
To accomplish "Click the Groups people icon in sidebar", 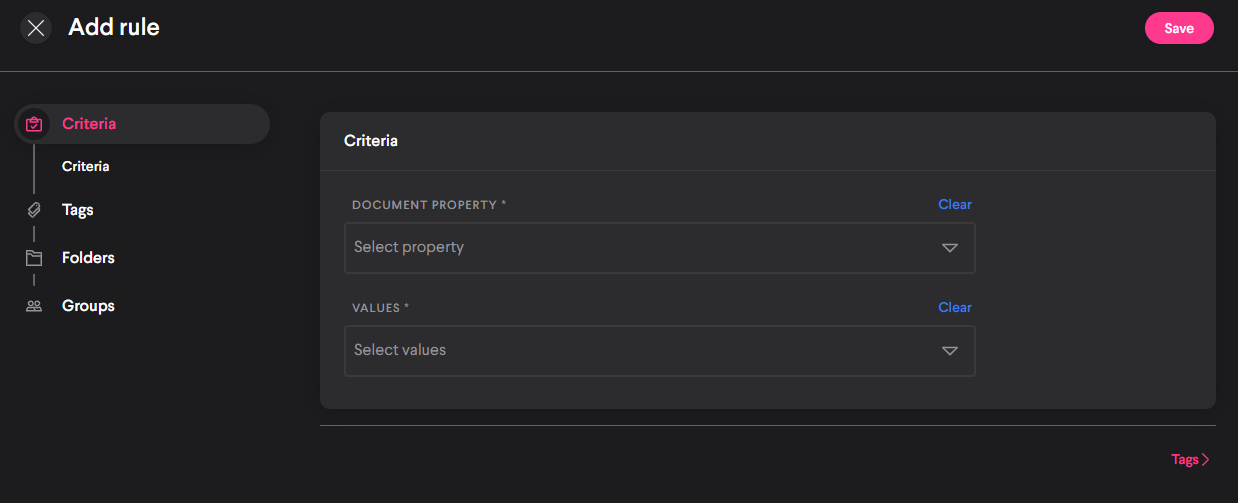I will click(x=34, y=306).
